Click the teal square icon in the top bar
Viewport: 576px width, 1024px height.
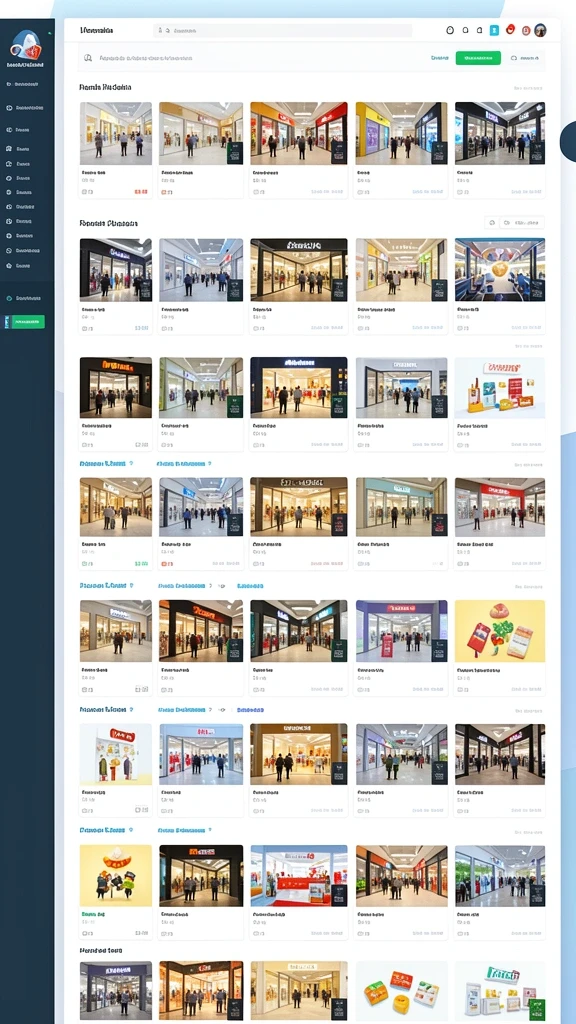[x=494, y=30]
